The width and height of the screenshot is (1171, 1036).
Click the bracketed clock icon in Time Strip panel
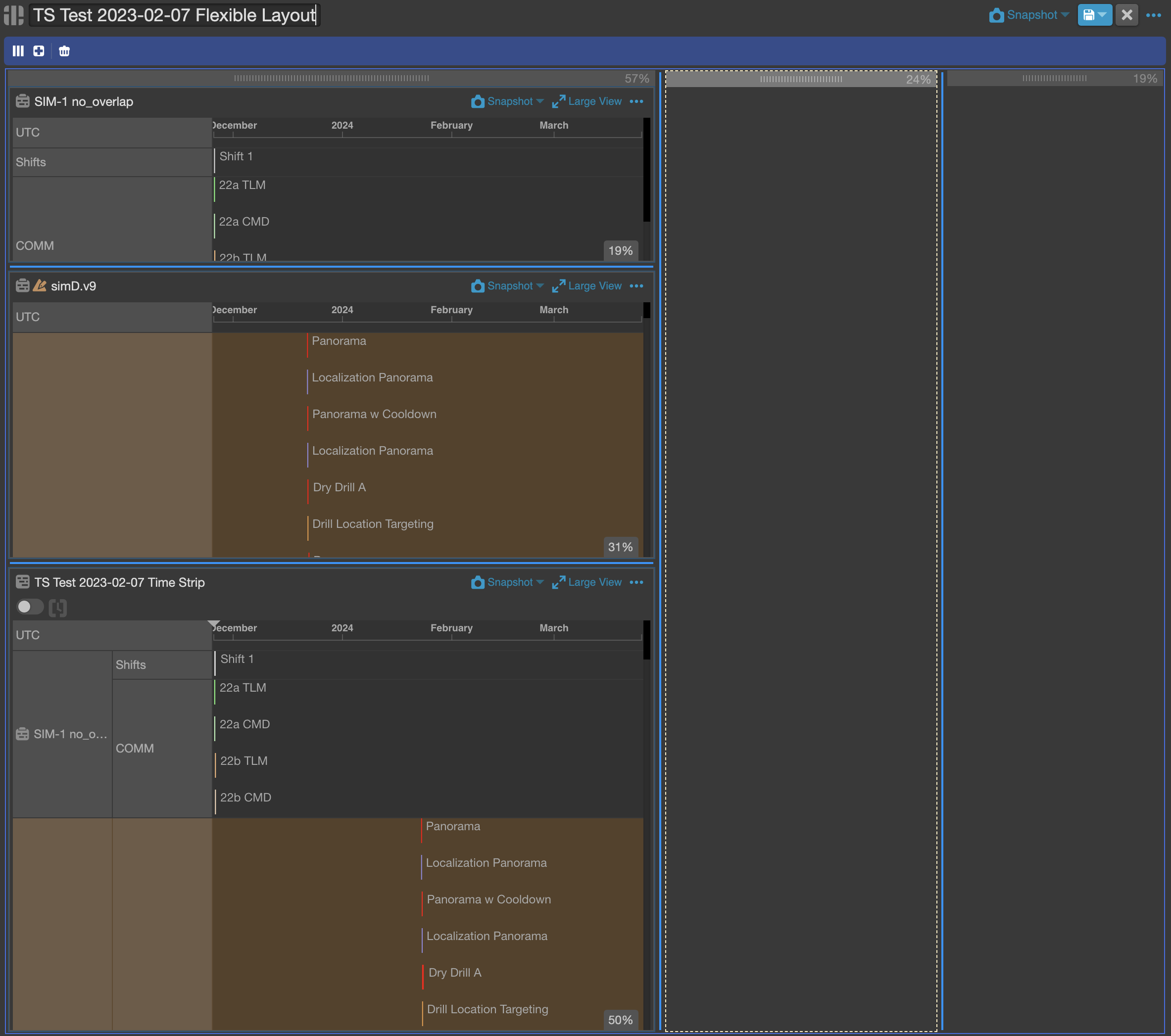click(x=58, y=607)
